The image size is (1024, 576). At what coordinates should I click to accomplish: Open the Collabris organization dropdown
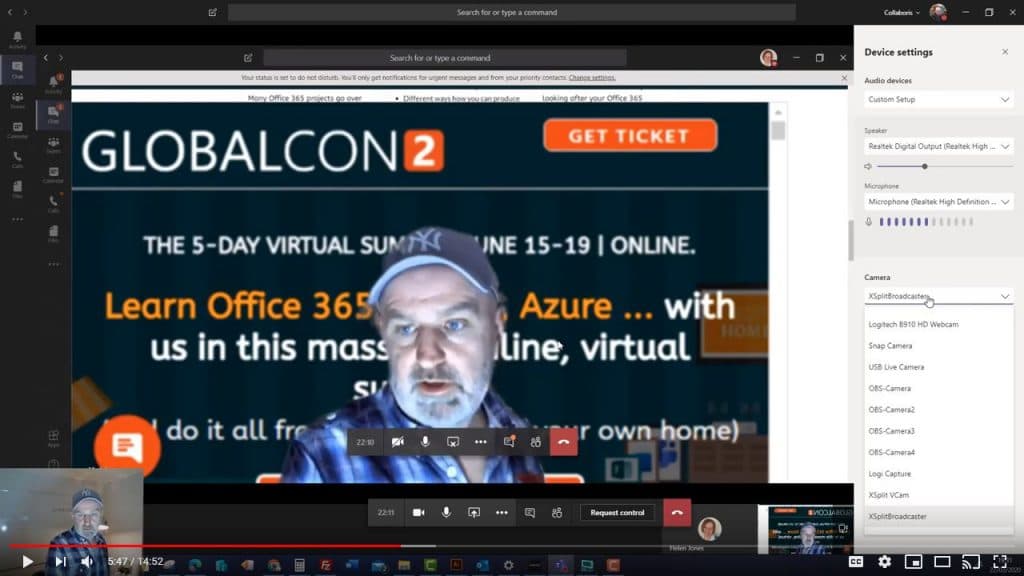click(902, 12)
